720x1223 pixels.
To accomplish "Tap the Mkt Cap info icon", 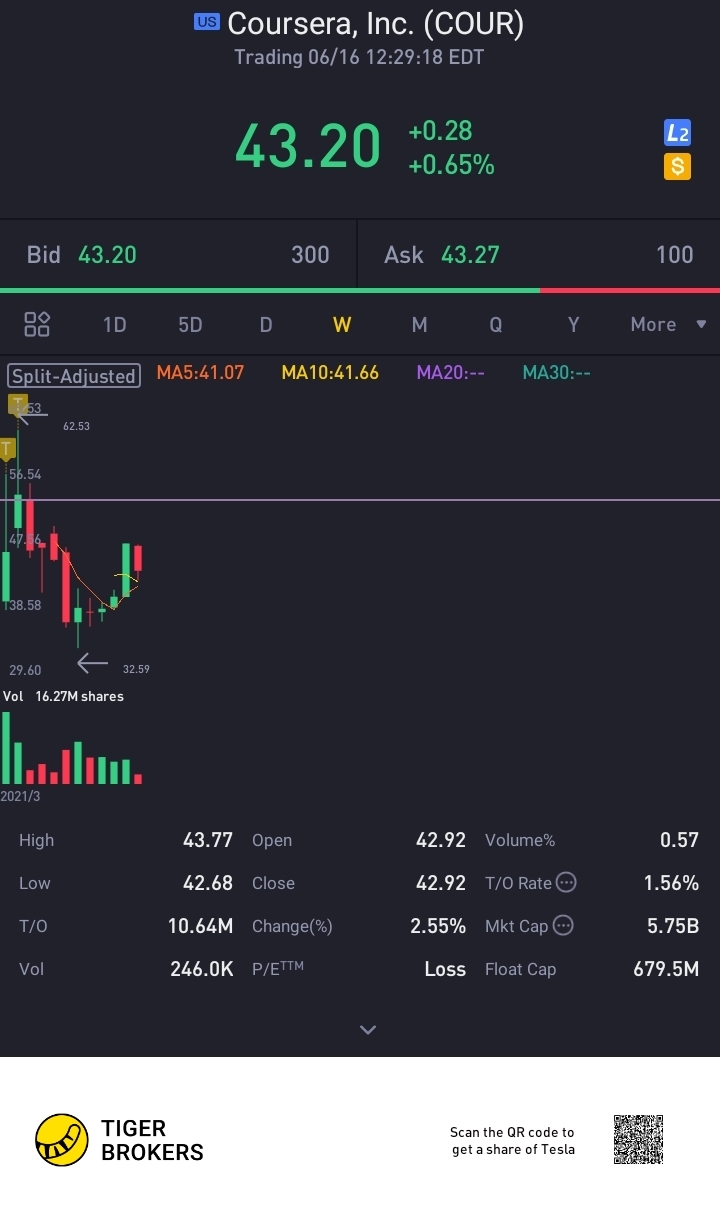I will [x=563, y=926].
